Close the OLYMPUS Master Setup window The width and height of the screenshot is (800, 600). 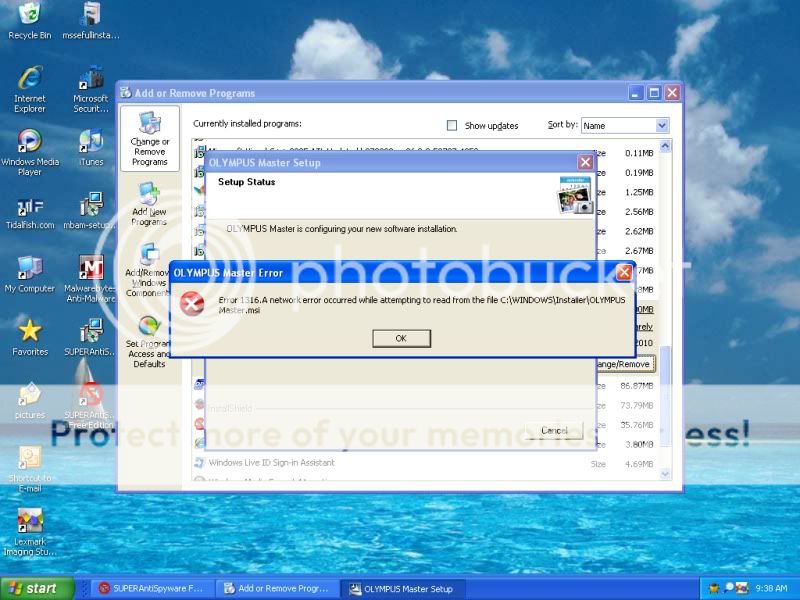point(585,162)
